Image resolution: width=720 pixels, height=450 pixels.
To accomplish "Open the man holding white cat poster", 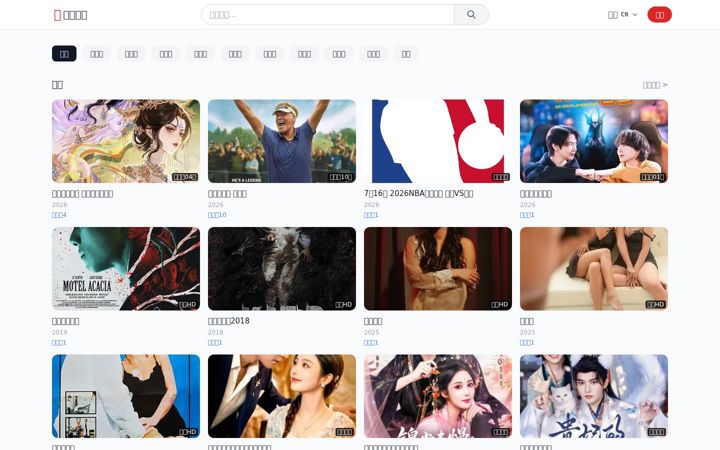I will click(x=594, y=396).
